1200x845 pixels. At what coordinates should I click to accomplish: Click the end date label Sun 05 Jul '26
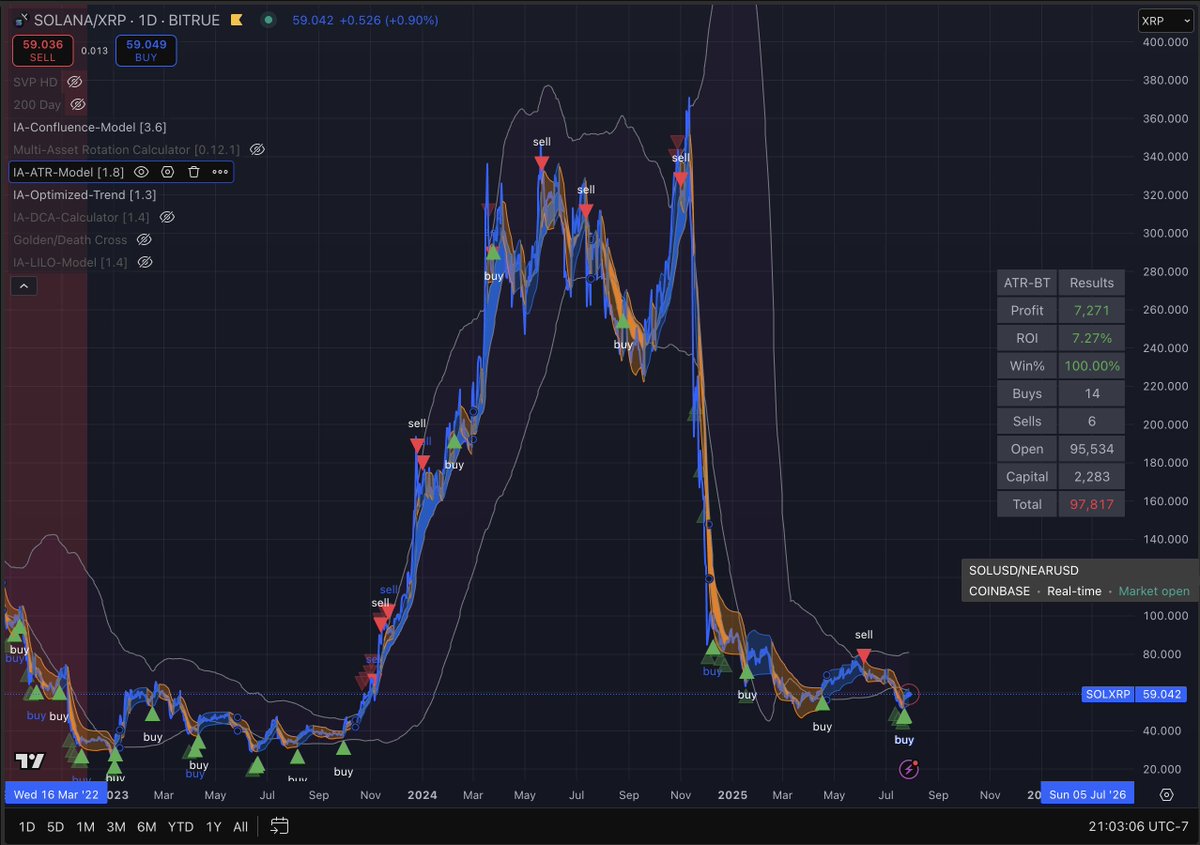pos(1089,795)
